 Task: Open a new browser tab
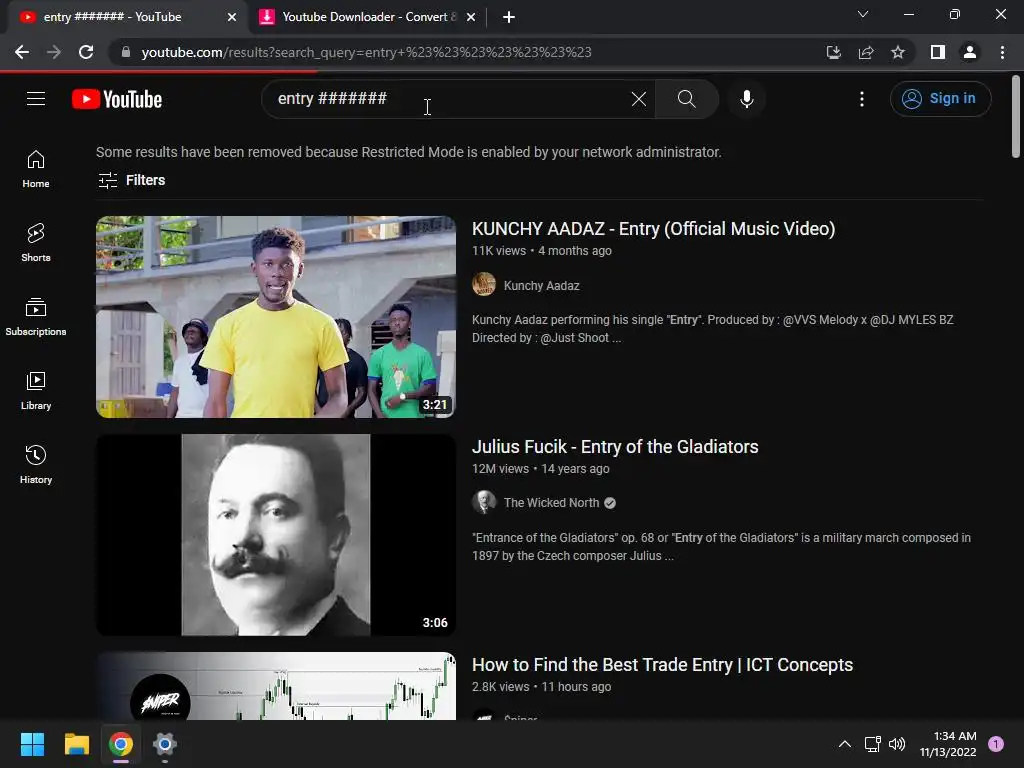(509, 17)
